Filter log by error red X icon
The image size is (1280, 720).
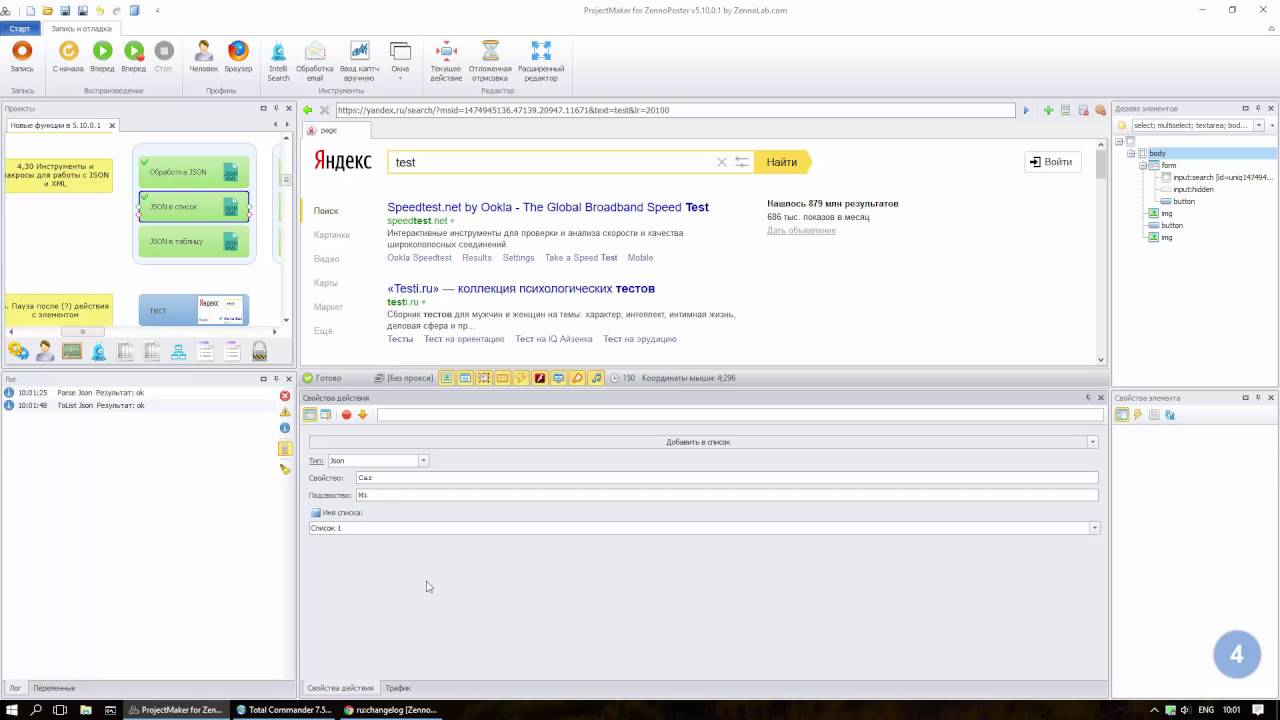tap(285, 396)
